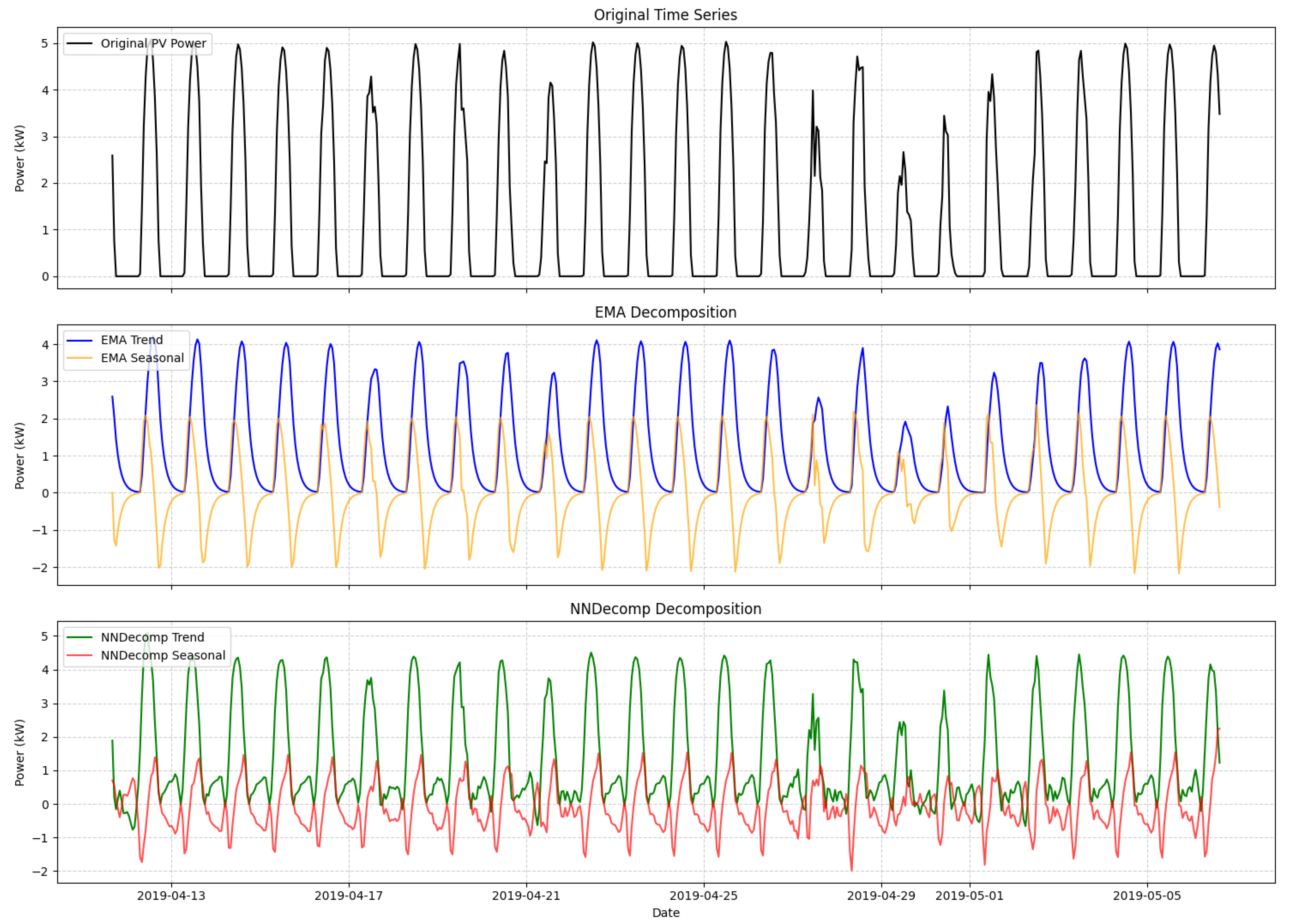Click the 2019-05-05 date tick label
1292x924 pixels.
click(x=1147, y=896)
